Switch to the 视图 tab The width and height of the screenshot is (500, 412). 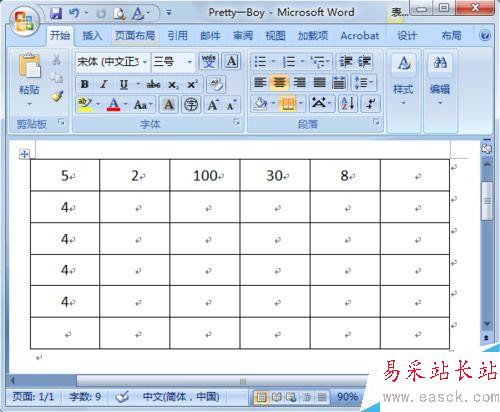(x=275, y=35)
